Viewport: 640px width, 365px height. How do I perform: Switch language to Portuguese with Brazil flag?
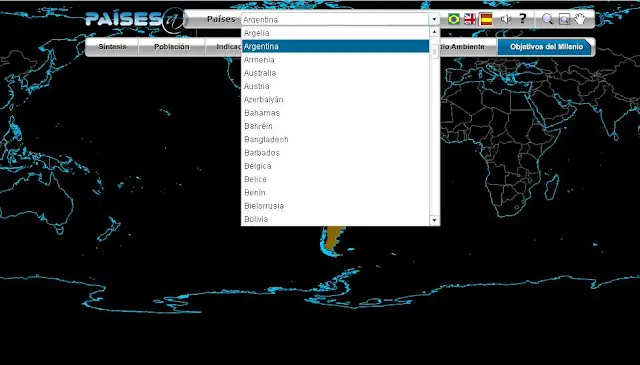453,19
